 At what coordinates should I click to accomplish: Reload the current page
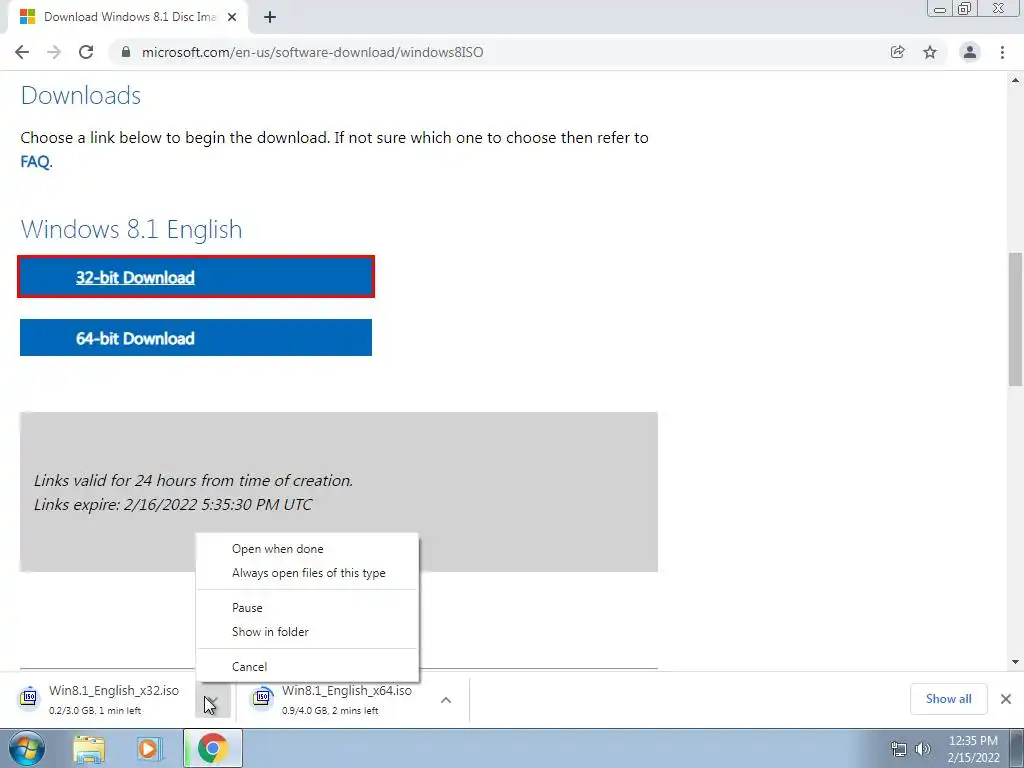(86, 52)
